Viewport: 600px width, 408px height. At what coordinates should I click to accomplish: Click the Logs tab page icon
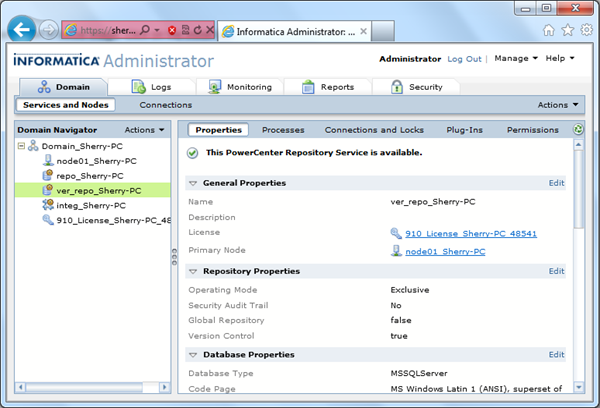pyautogui.click(x=139, y=87)
